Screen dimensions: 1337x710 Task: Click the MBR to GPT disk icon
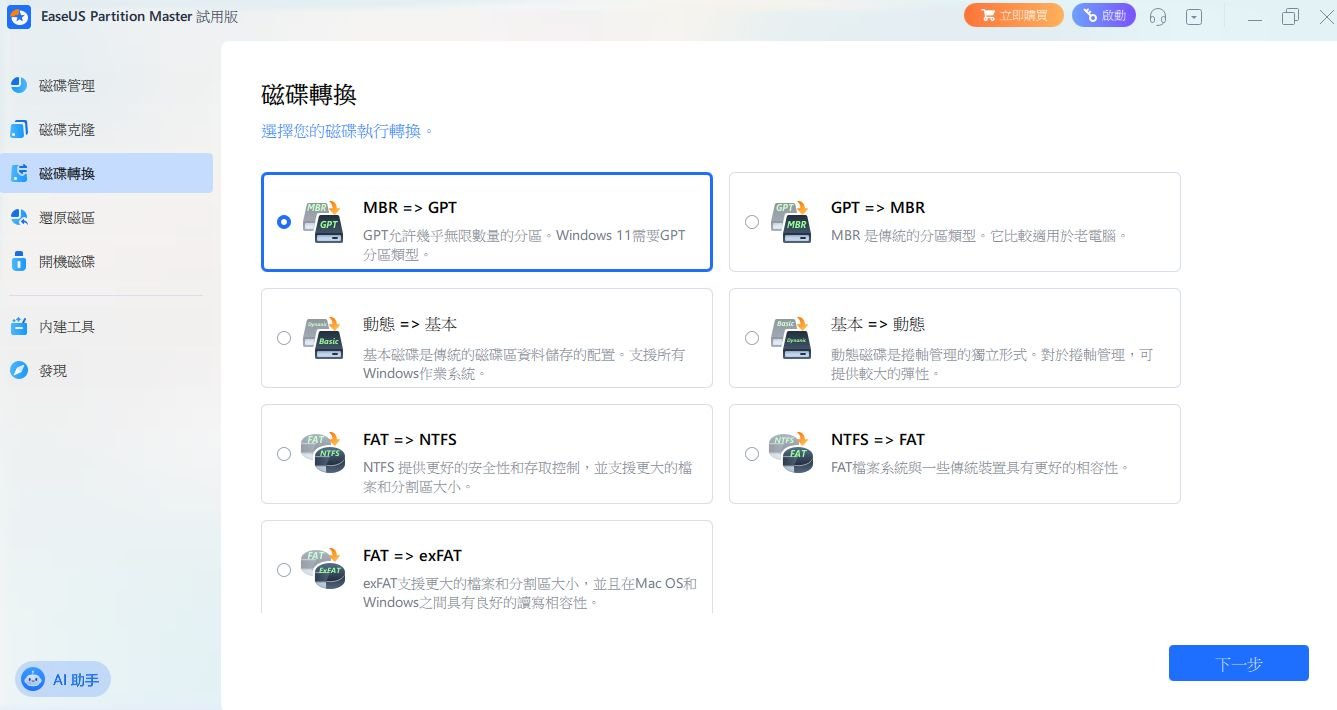point(323,222)
